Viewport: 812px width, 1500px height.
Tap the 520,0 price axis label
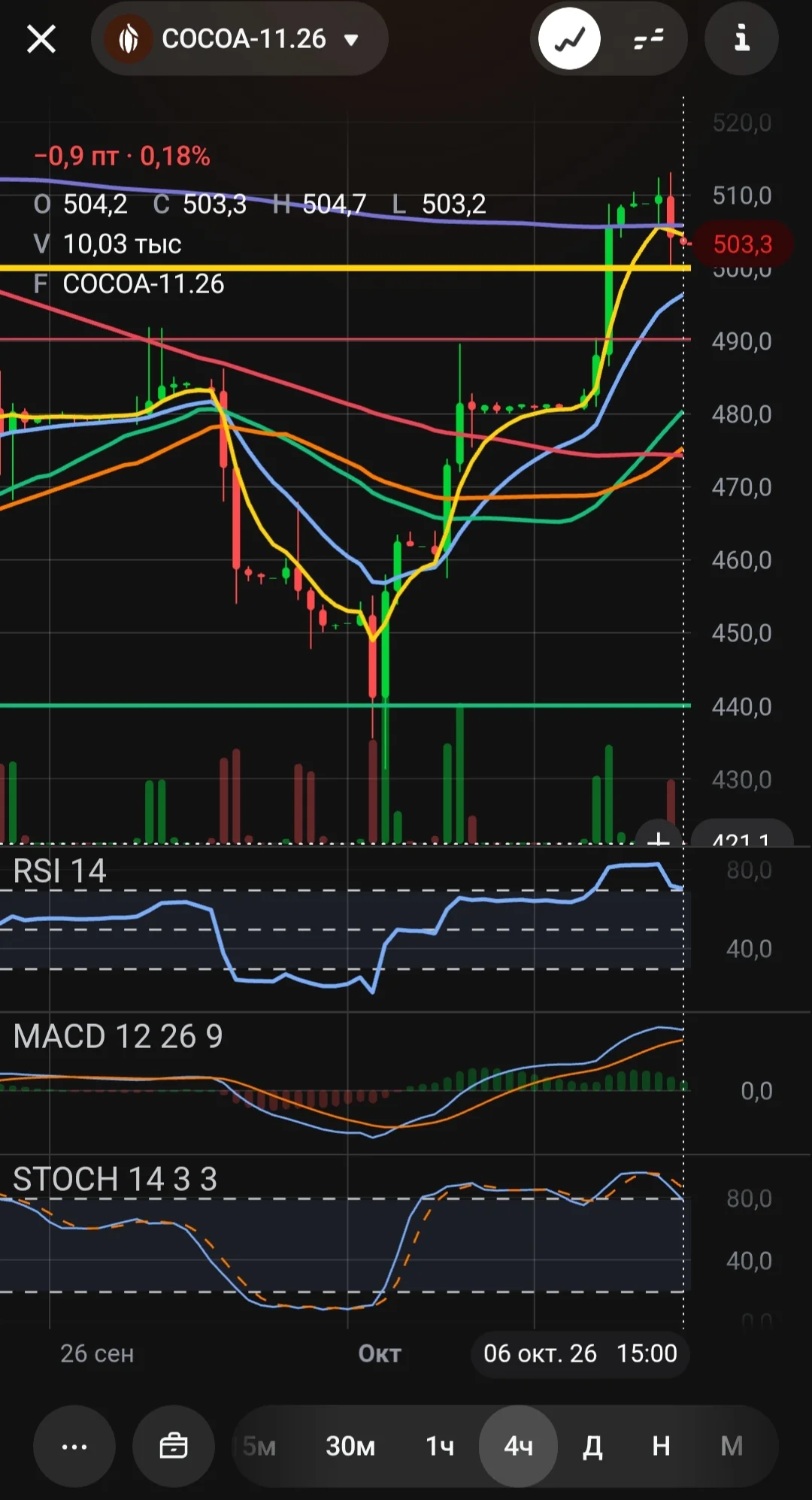tap(742, 123)
